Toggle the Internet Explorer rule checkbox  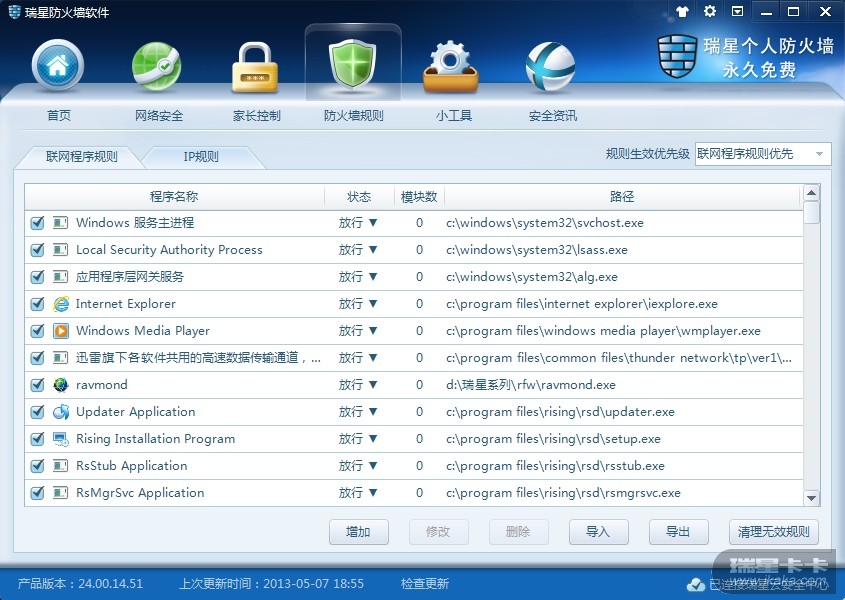click(37, 304)
